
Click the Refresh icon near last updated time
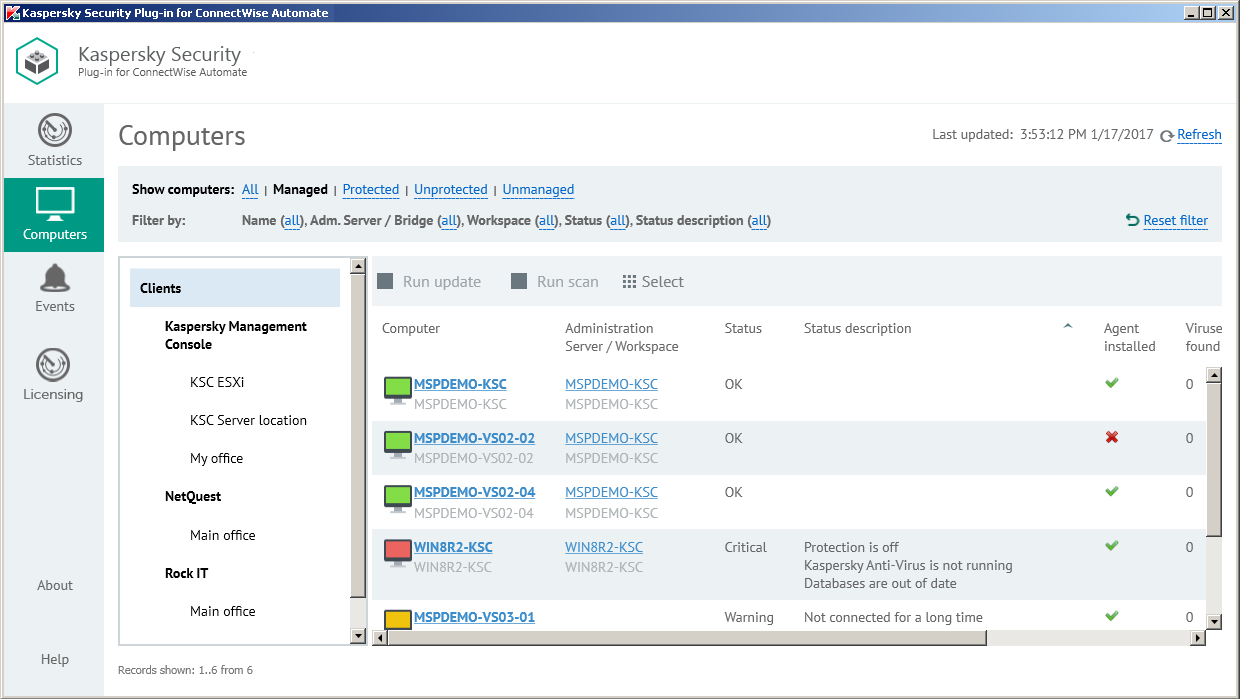tap(1168, 134)
